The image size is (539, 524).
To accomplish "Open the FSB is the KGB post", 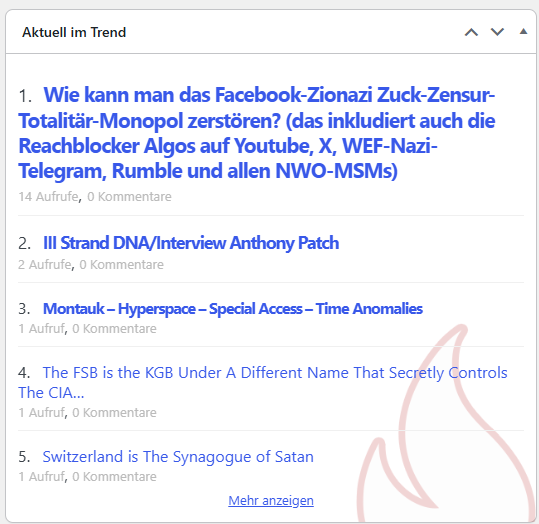I will pos(263,383).
